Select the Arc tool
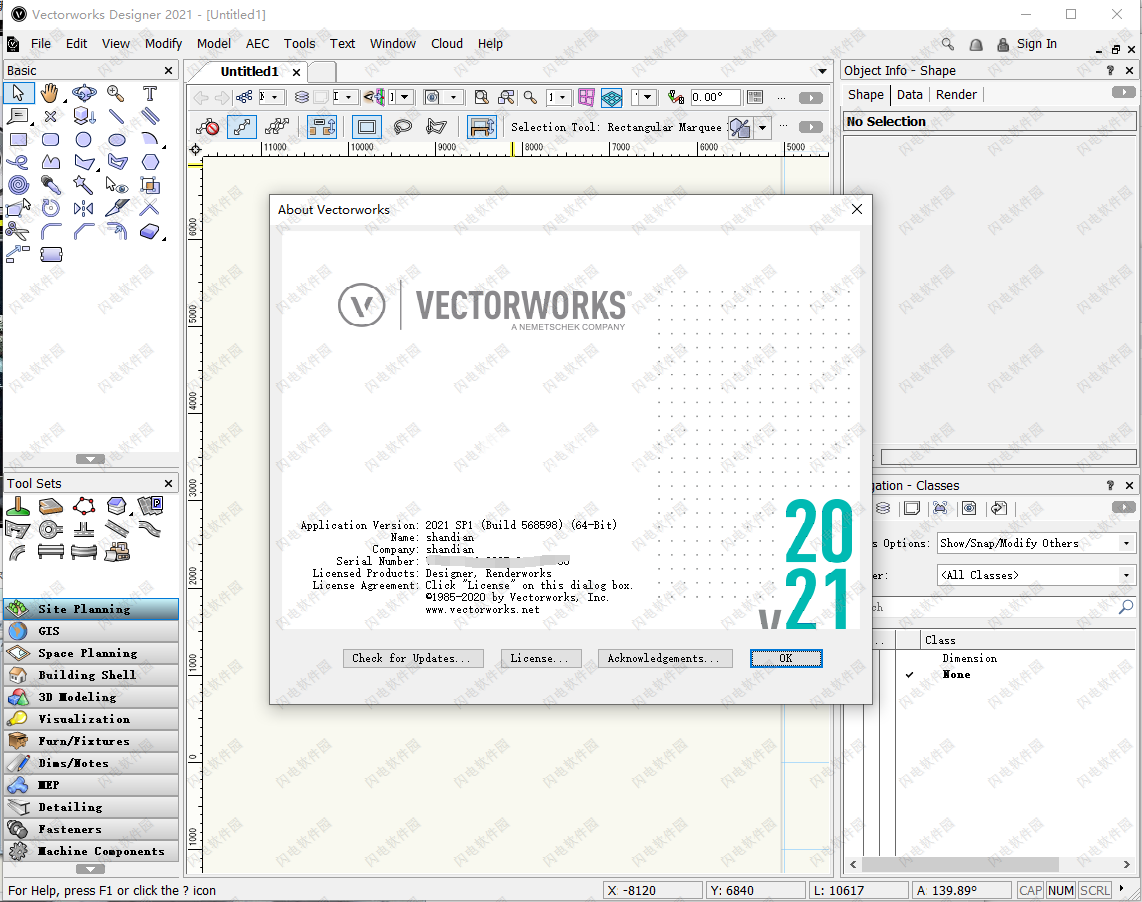This screenshot has height=902, width=1142. 150,139
